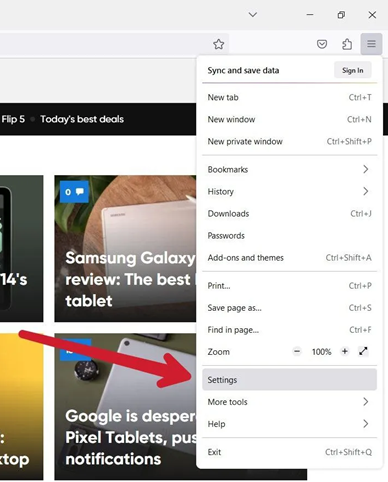The image size is (388, 482).
Task: Open the Extensions puzzle icon
Action: (347, 44)
